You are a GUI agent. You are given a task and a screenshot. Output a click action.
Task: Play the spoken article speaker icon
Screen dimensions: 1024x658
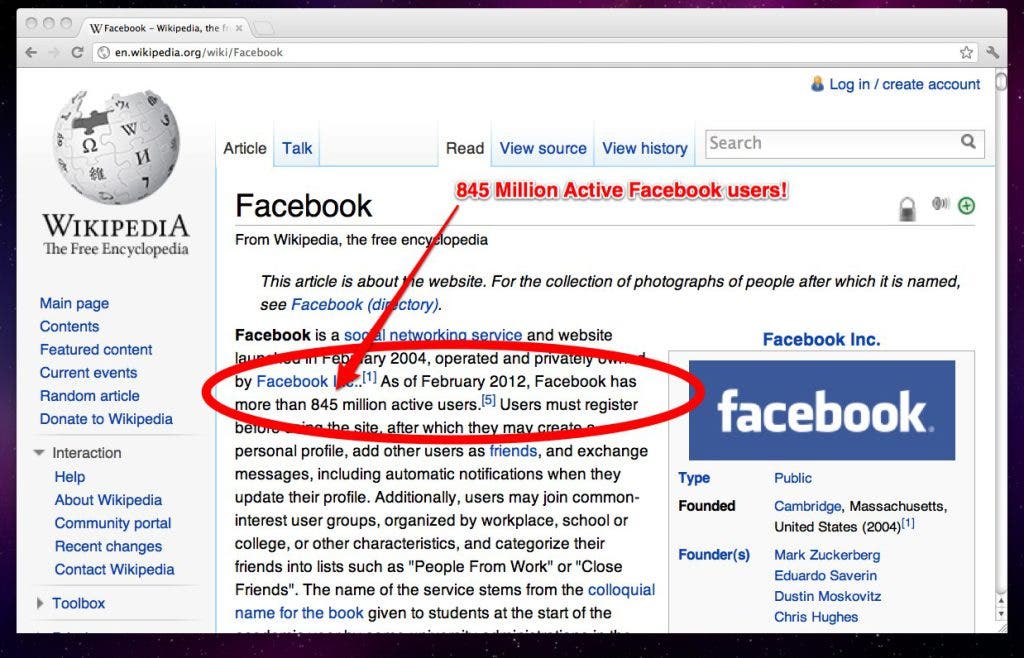point(939,205)
